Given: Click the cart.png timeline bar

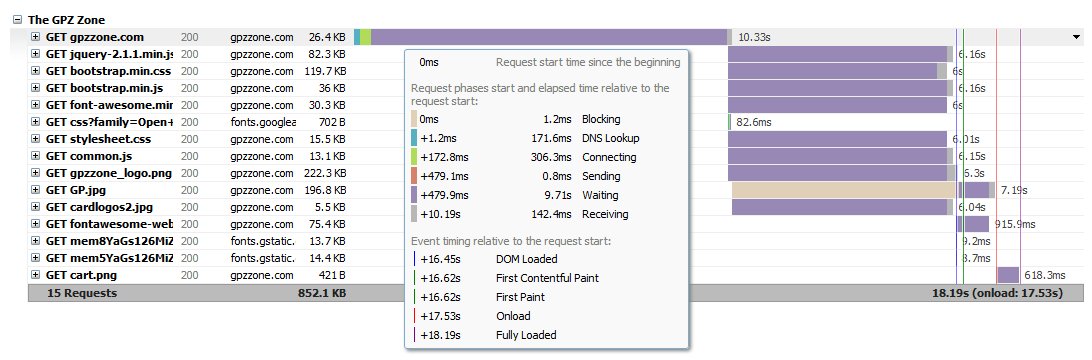Looking at the screenshot, I should click(x=1008, y=275).
